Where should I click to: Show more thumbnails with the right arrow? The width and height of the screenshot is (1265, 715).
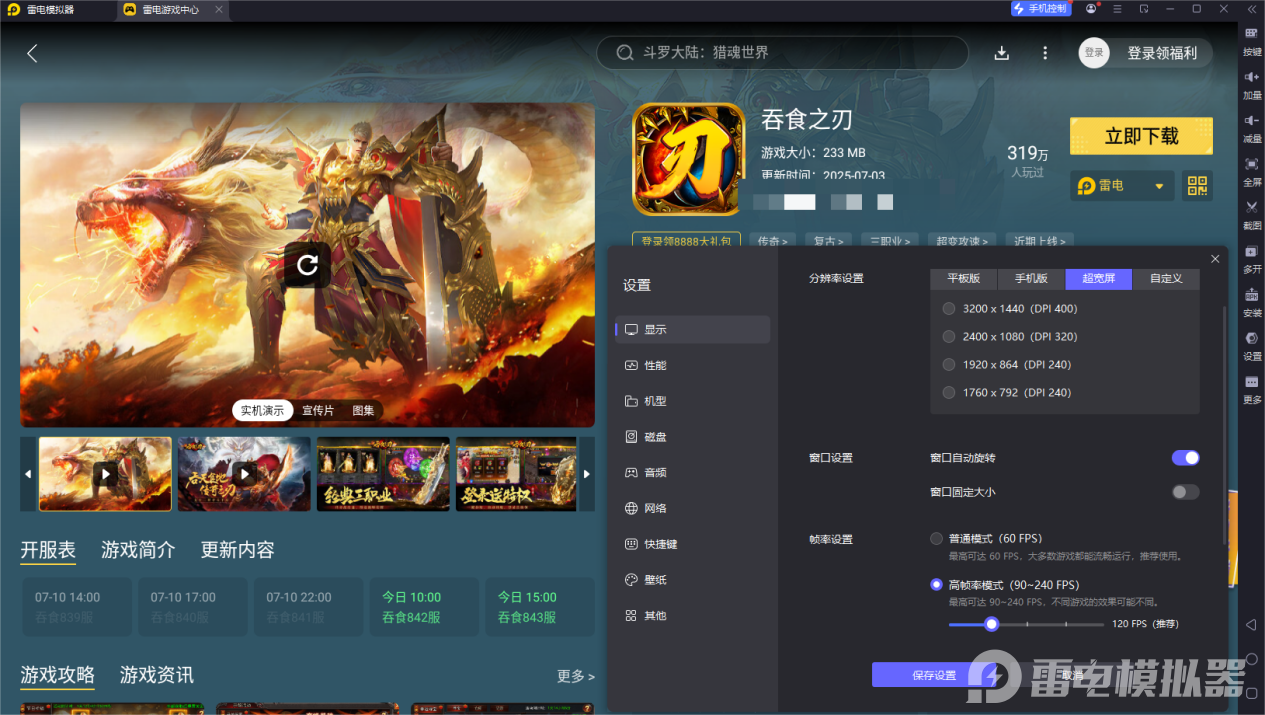point(586,474)
